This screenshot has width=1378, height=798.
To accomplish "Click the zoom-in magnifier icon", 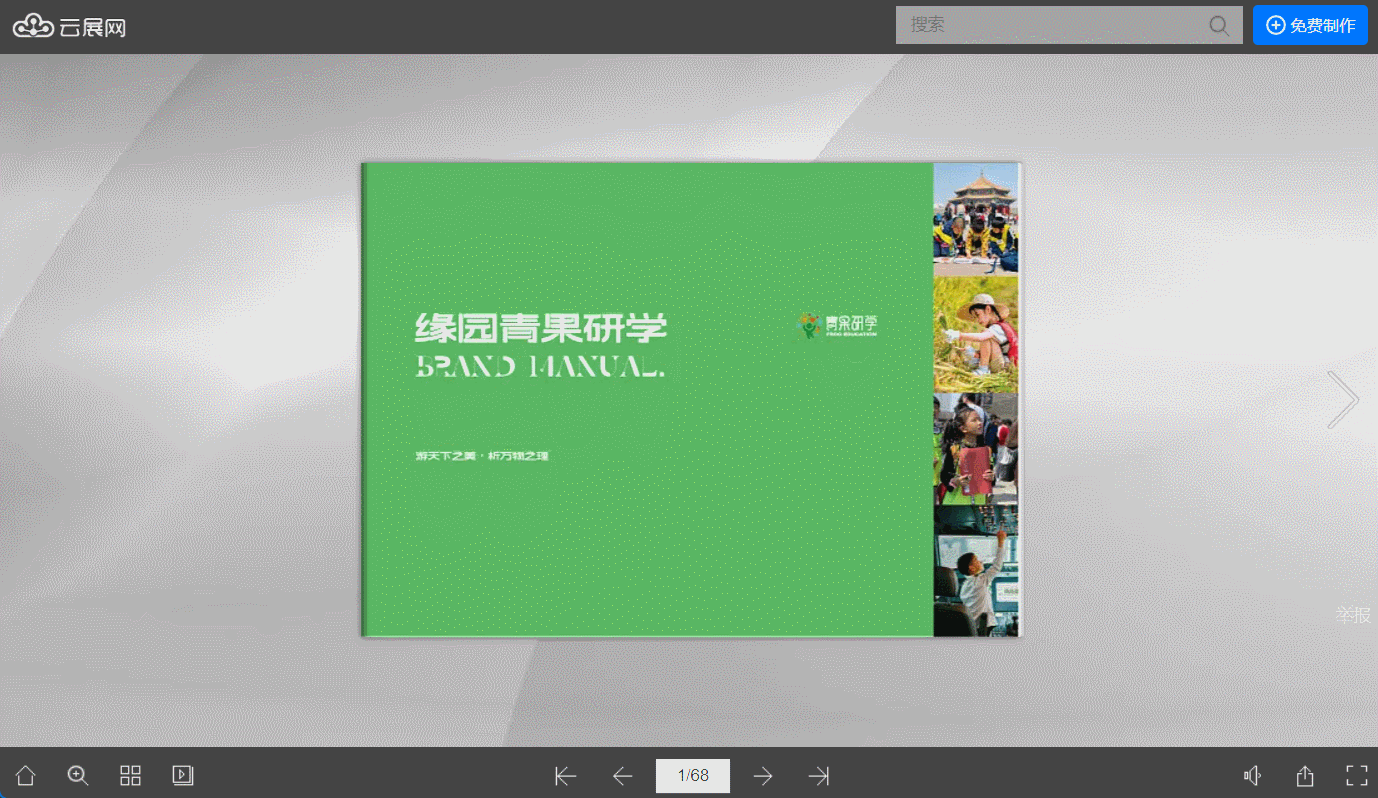I will coord(78,776).
